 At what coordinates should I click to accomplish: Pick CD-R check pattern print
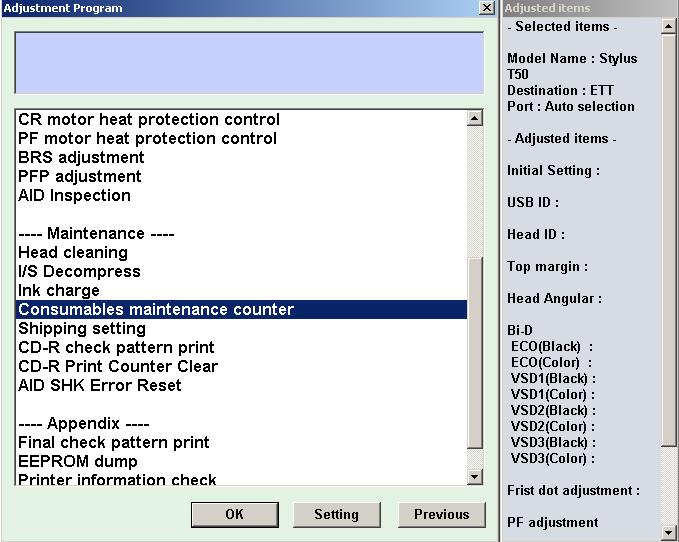point(116,348)
